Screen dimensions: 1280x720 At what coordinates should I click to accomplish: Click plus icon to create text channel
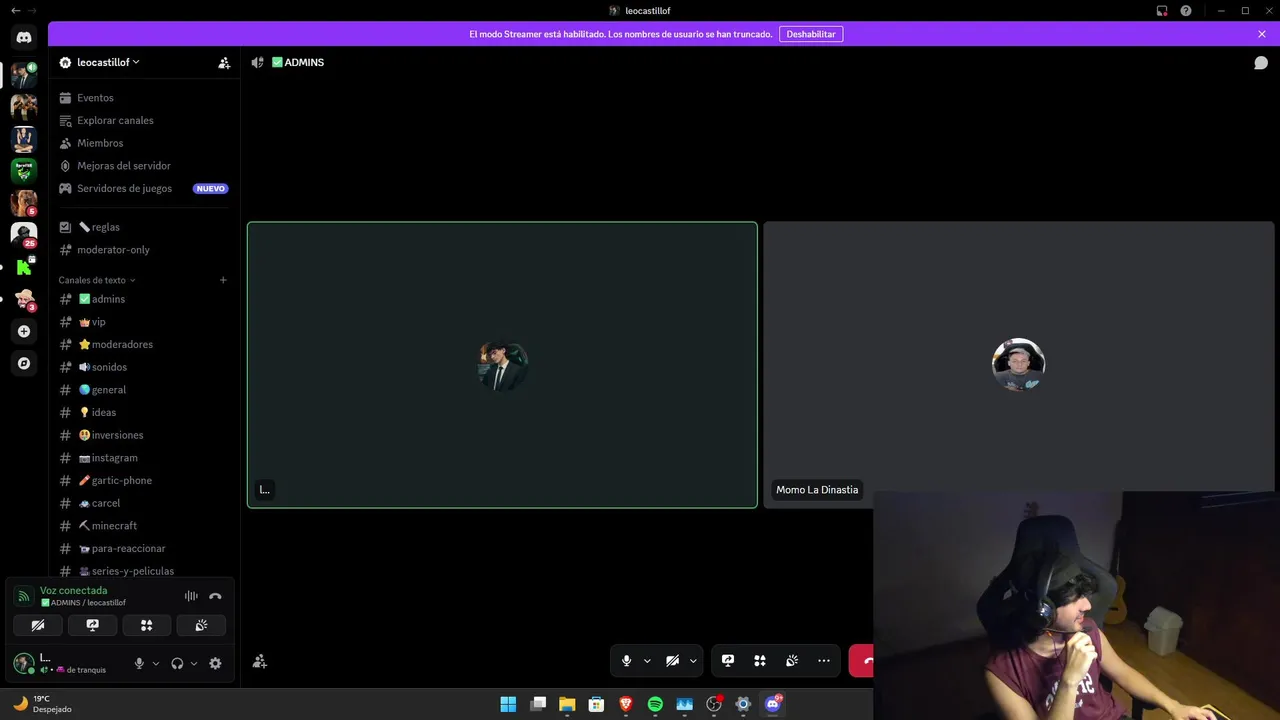223,280
